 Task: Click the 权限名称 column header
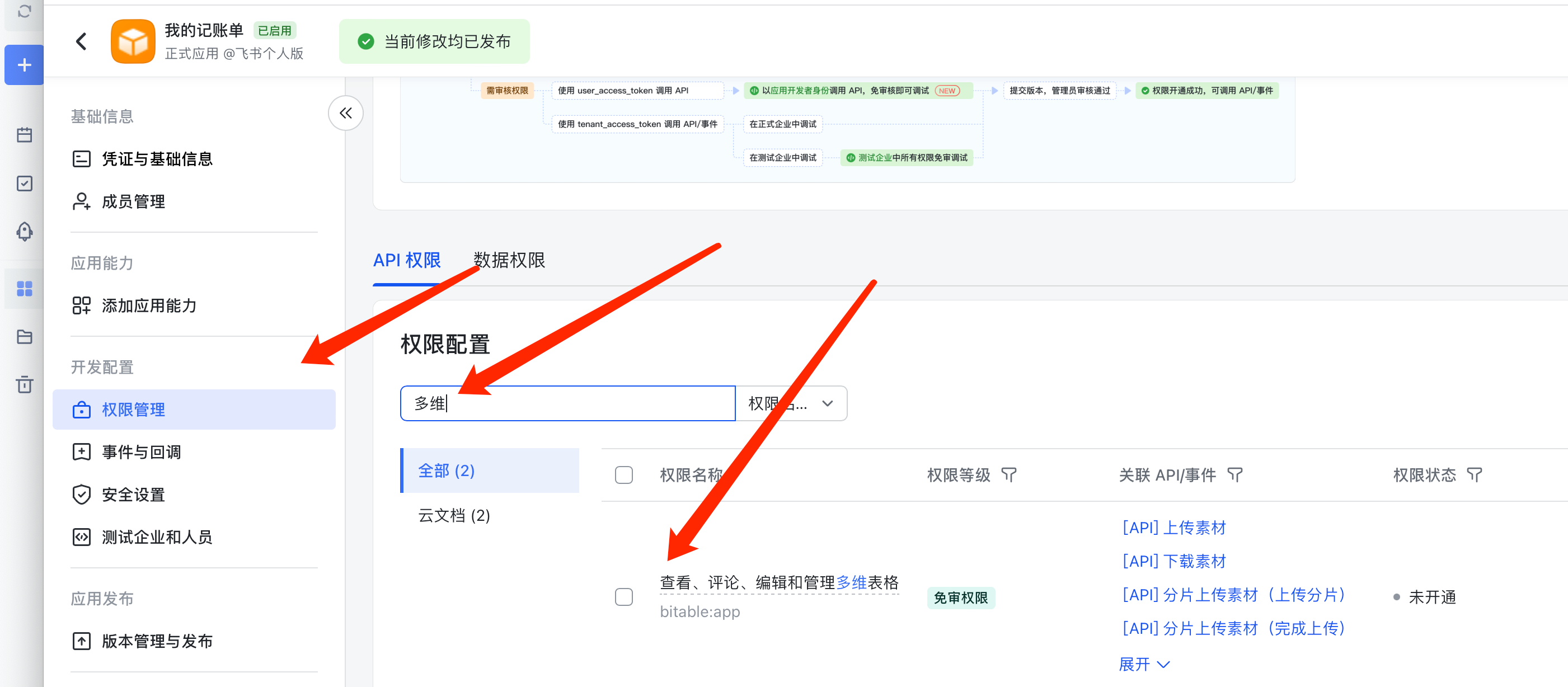(691, 474)
